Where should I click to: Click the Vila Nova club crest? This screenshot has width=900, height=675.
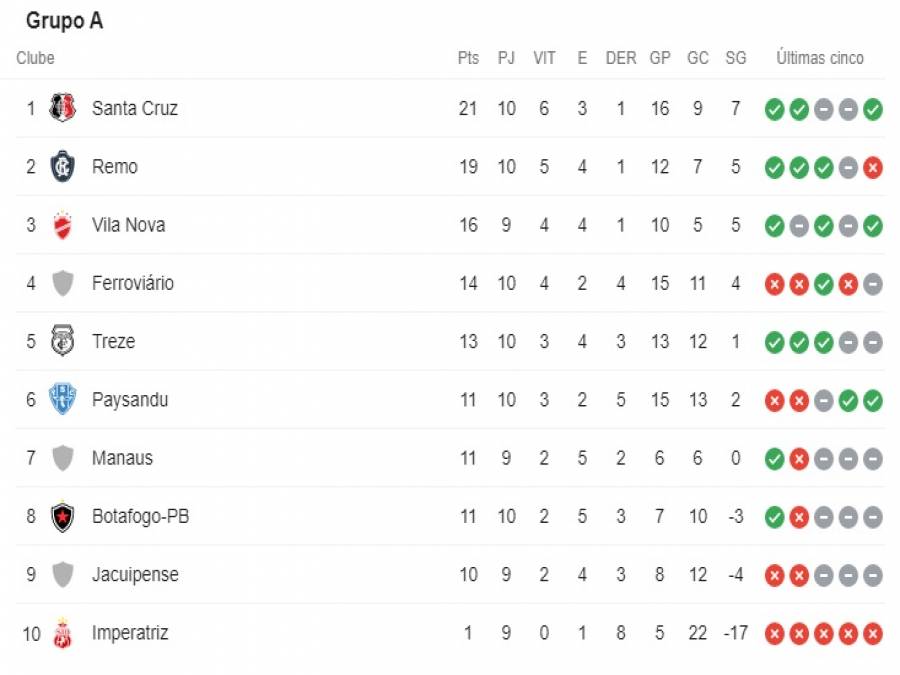click(x=63, y=225)
